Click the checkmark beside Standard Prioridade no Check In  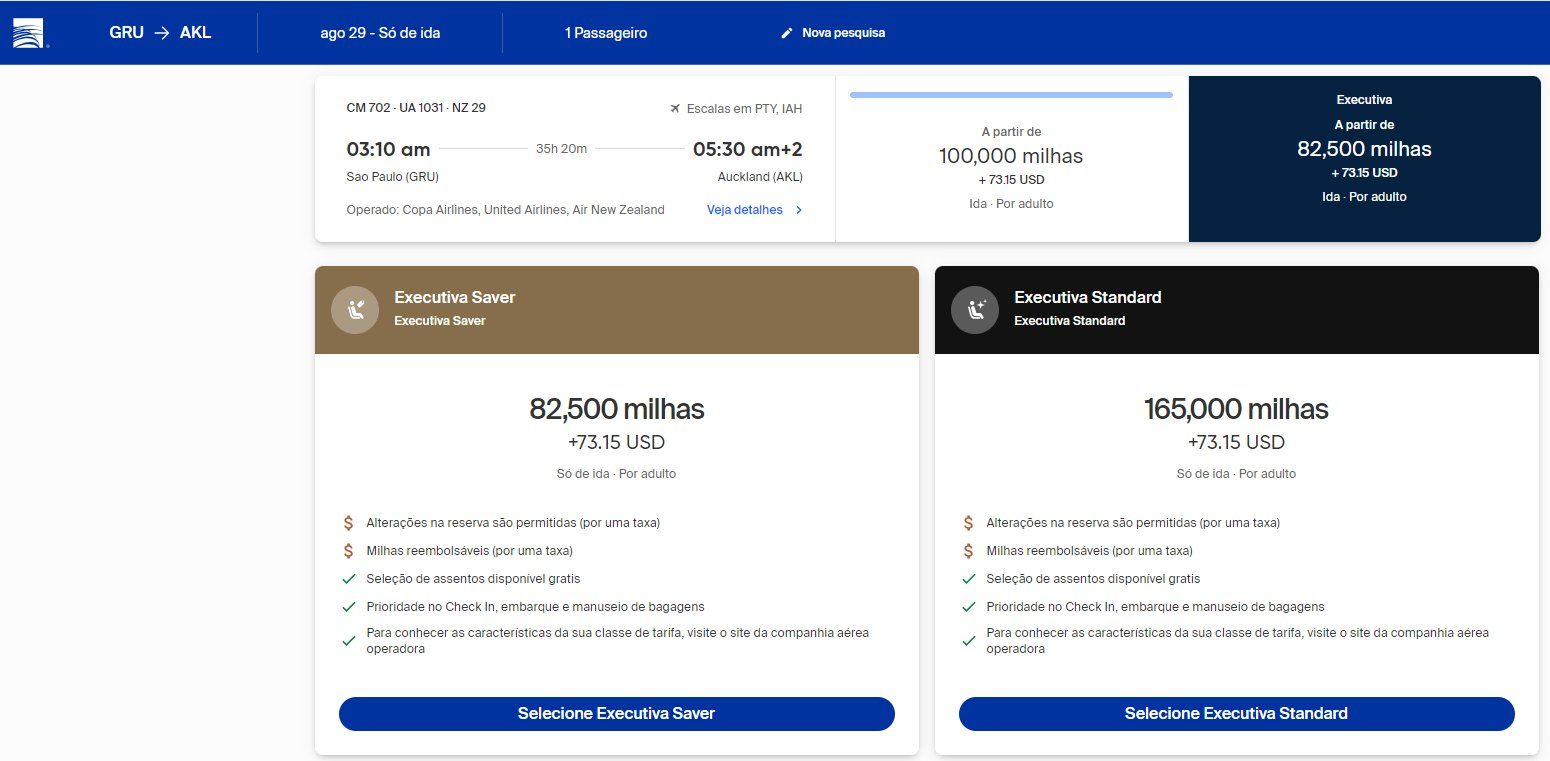(969, 607)
